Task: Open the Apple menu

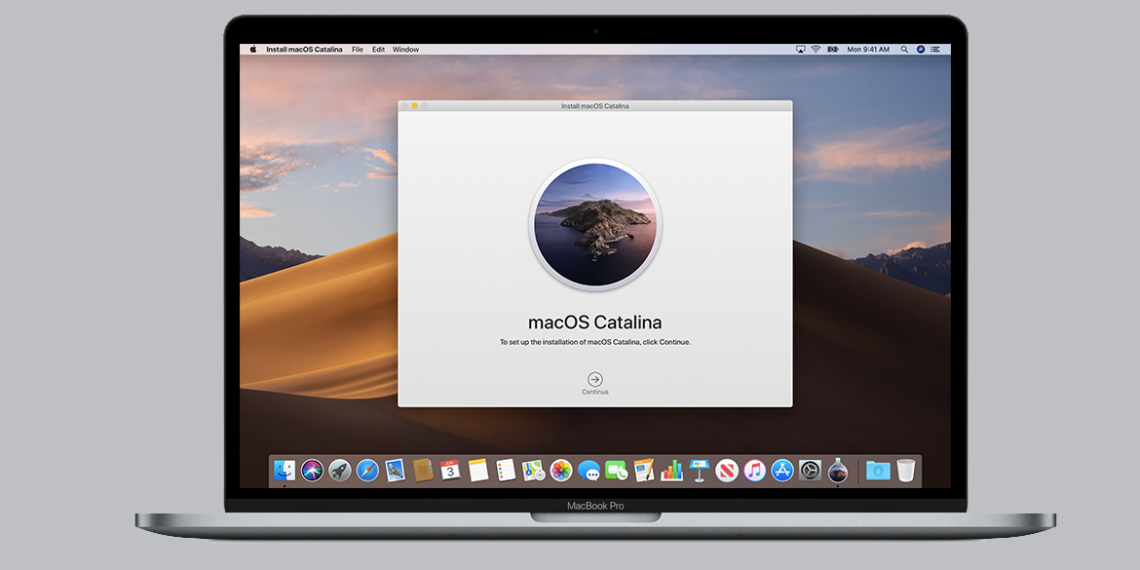Action: 253,49
